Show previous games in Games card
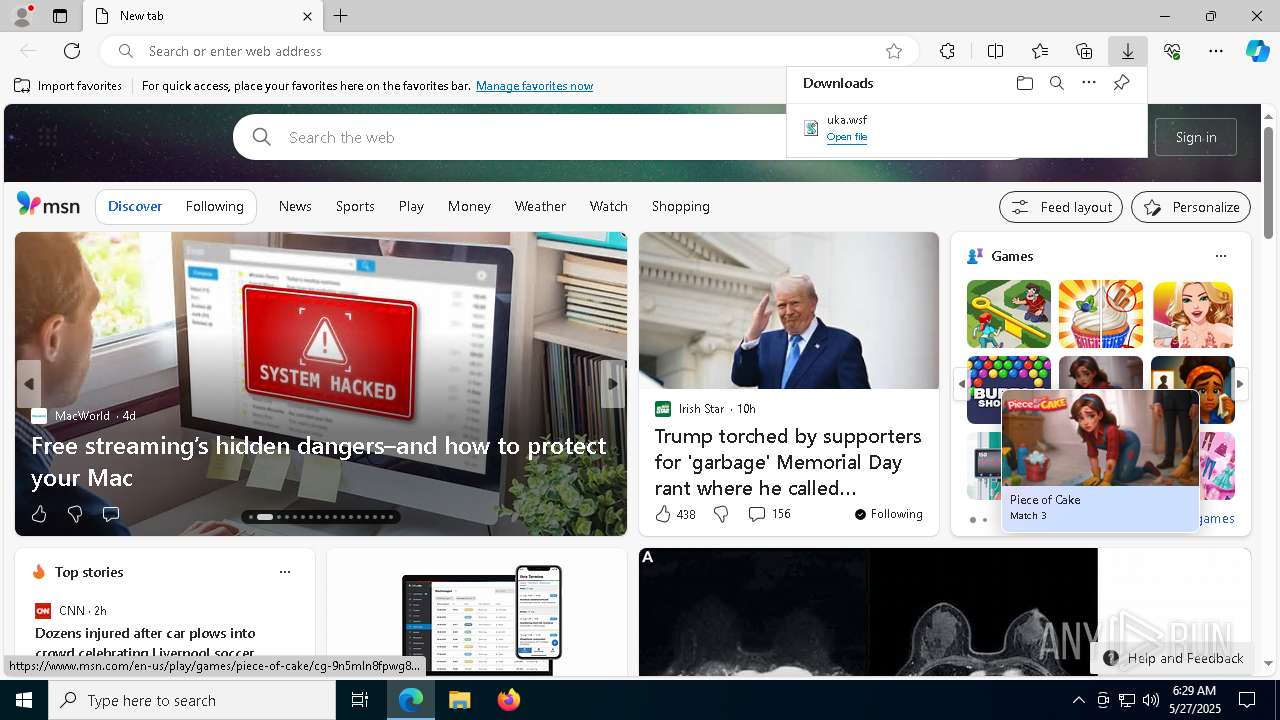Screen dimensions: 1280x720 pos(961,384)
